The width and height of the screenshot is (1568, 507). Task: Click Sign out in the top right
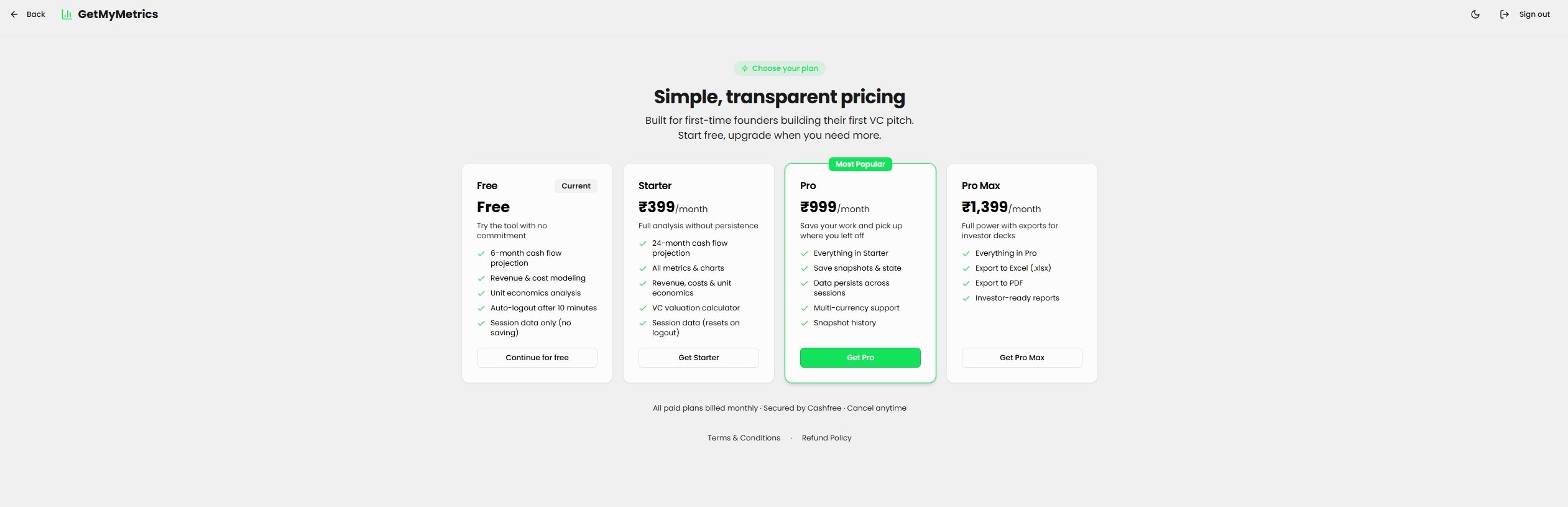tap(1533, 14)
